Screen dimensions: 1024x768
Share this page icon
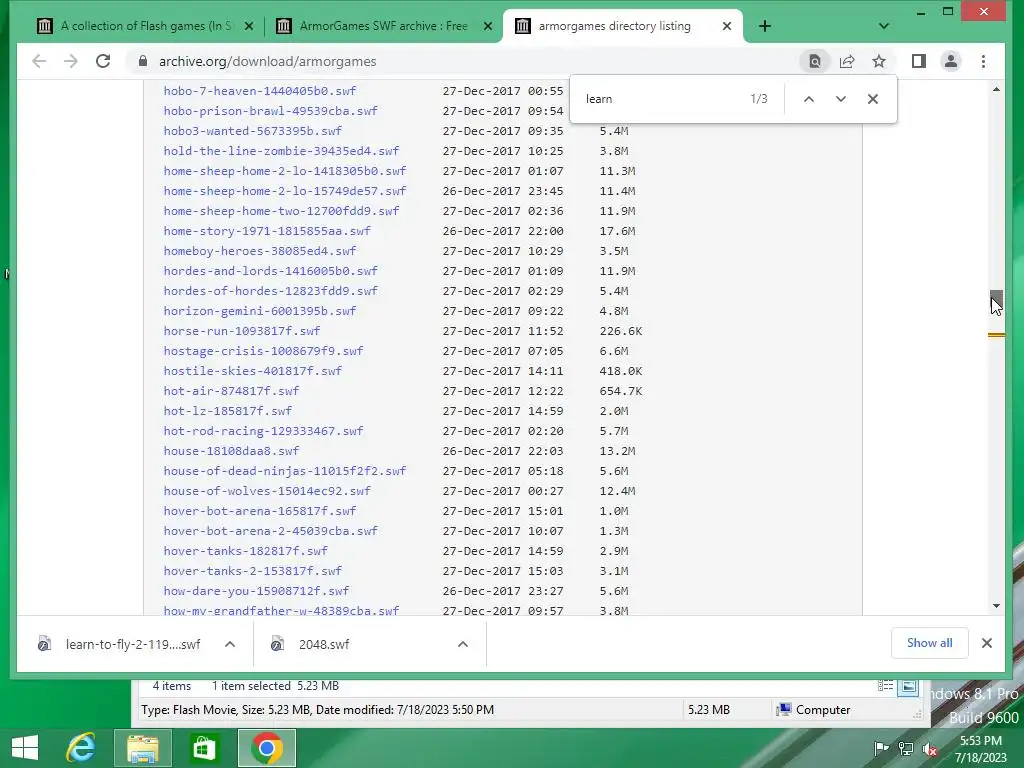(847, 61)
